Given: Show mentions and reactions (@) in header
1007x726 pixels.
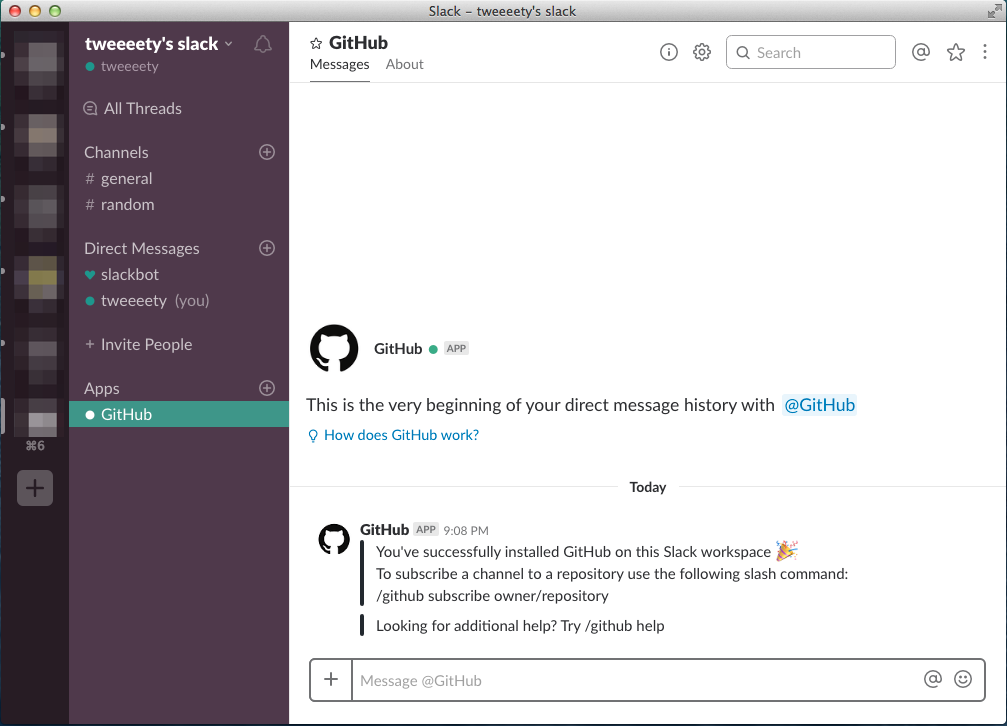Looking at the screenshot, I should coord(921,52).
